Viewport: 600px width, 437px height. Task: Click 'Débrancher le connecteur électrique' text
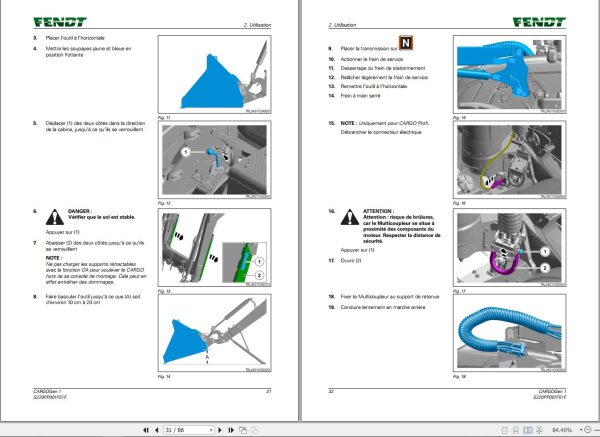point(381,132)
